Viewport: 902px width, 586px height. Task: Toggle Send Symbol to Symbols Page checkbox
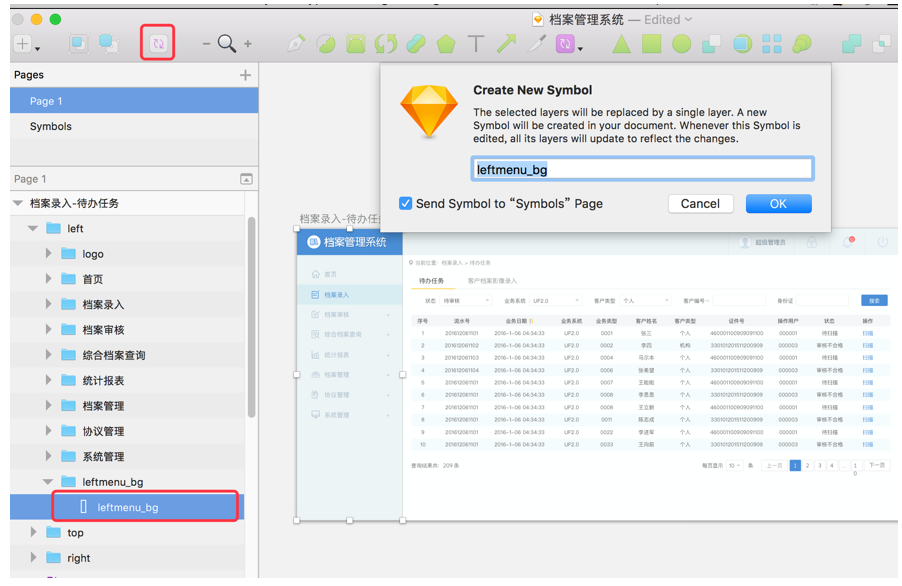tap(406, 203)
